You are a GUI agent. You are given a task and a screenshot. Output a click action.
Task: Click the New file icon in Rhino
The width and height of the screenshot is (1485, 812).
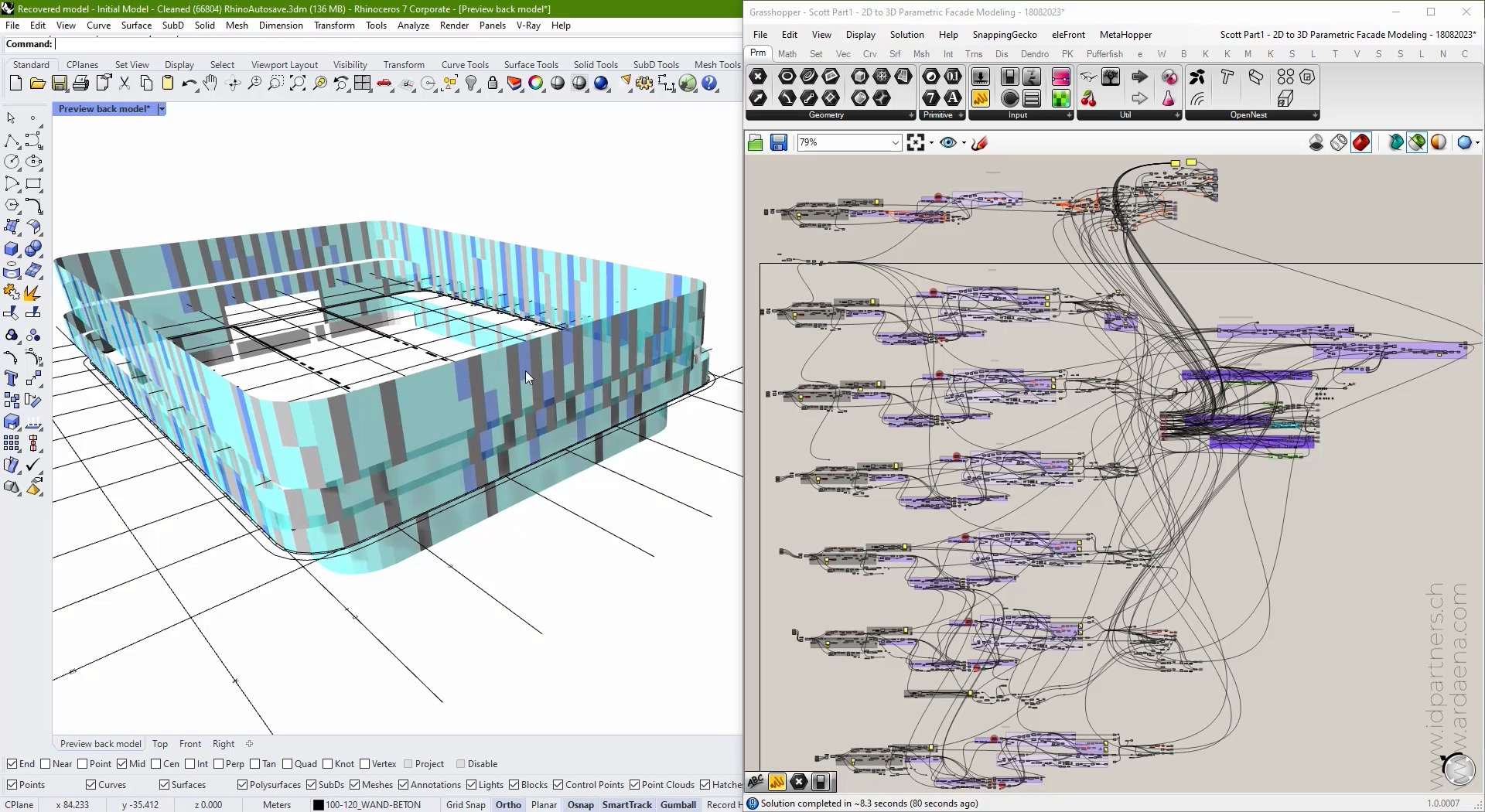[15, 84]
